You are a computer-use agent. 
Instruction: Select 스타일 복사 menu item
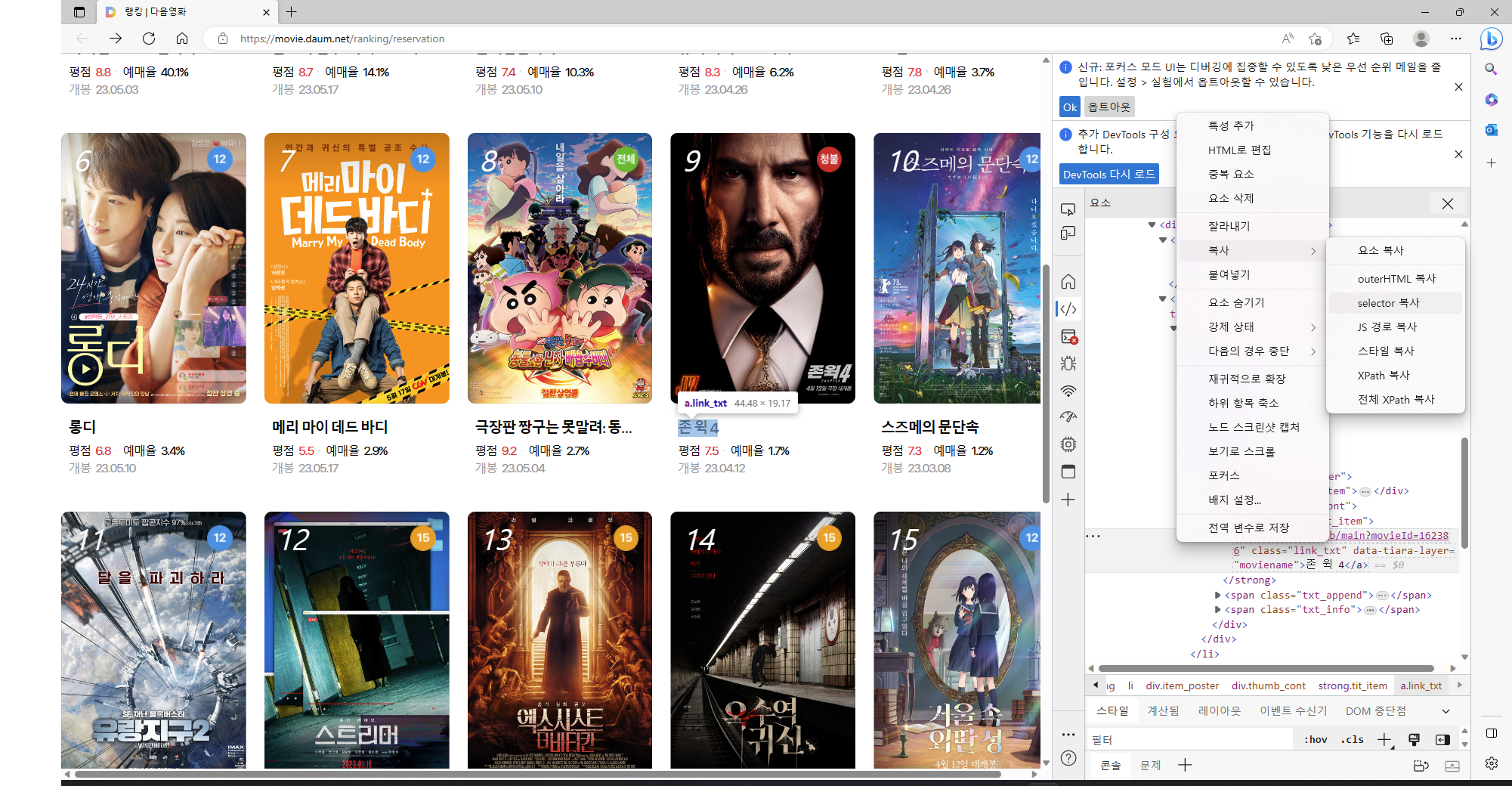[1395, 351]
